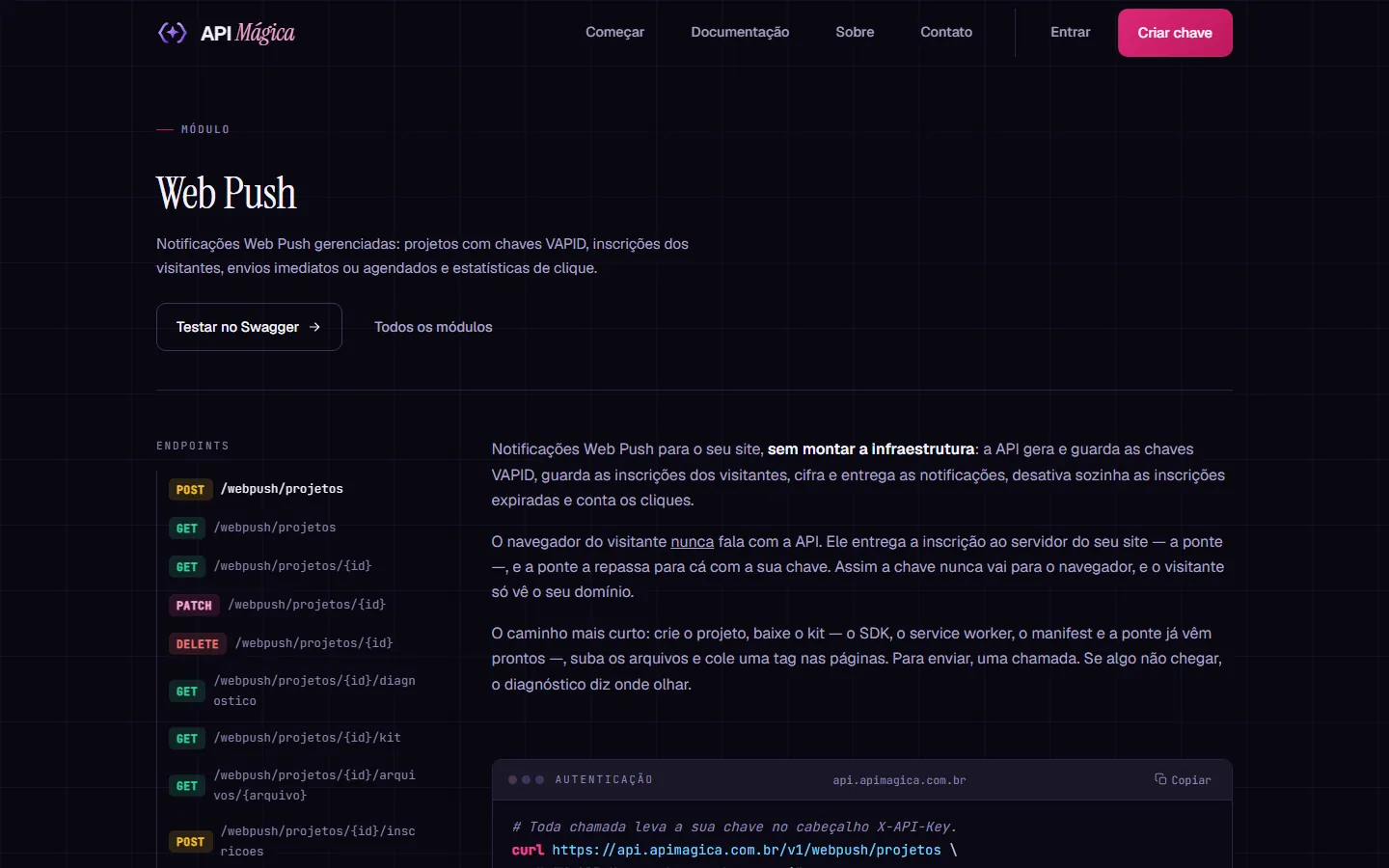This screenshot has width=1389, height=868.
Task: Click the Criar chave button
Action: click(x=1175, y=33)
